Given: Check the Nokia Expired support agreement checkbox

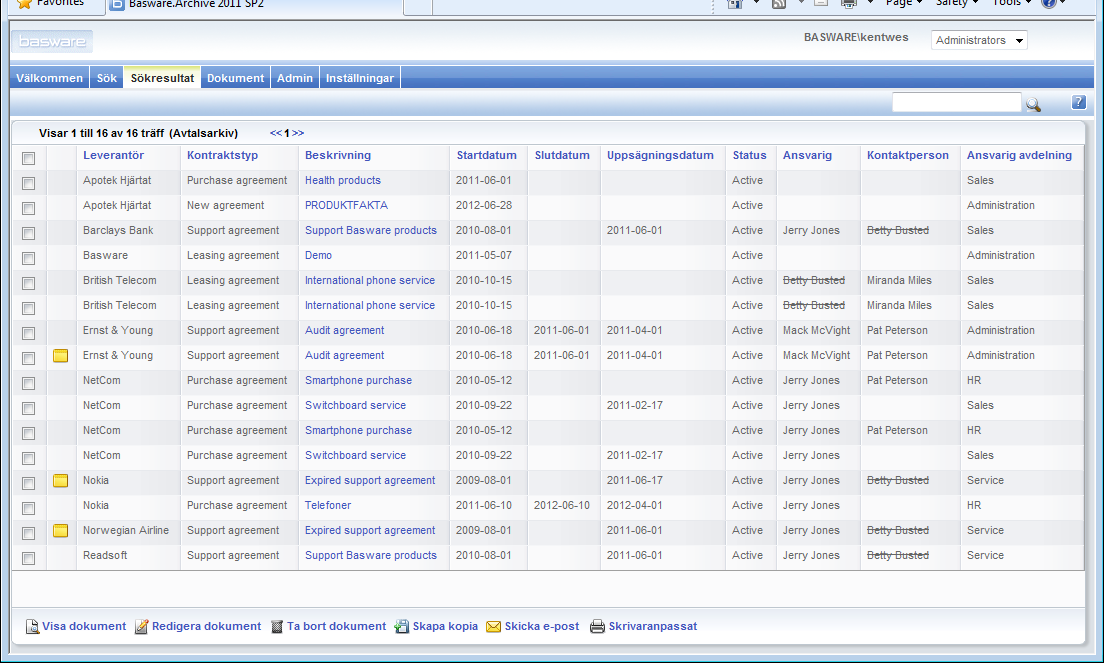Looking at the screenshot, I should 28,484.
